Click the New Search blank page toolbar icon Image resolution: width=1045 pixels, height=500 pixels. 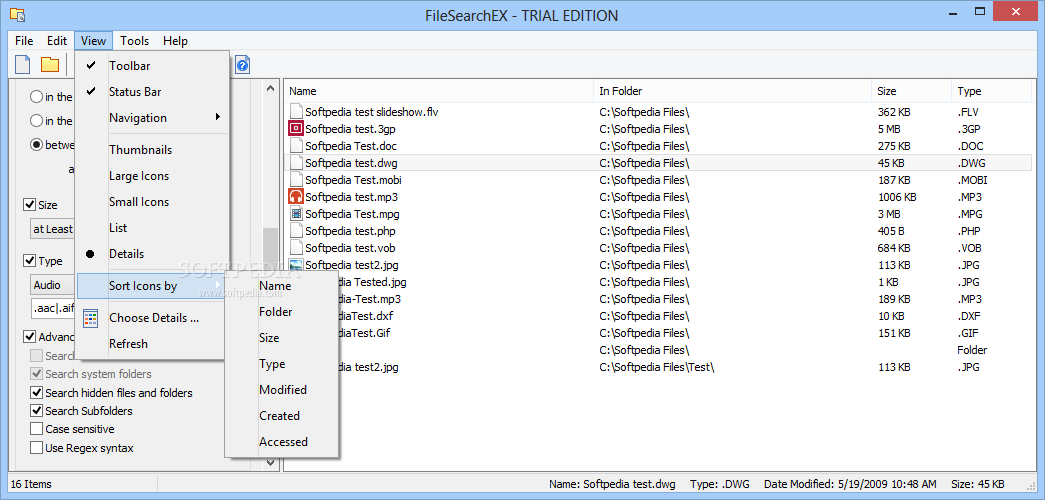click(23, 65)
